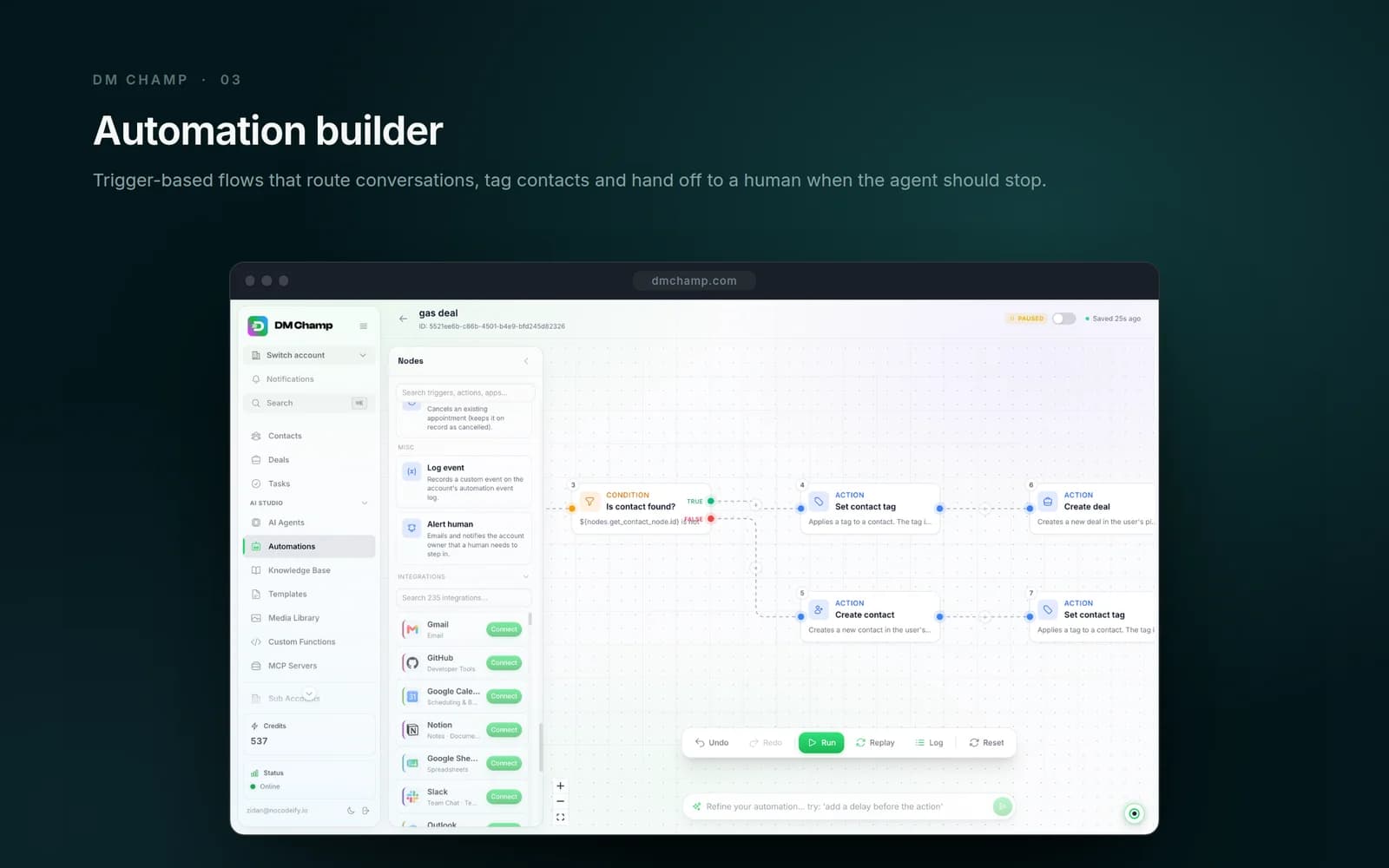Open the automation Log button
Image resolution: width=1389 pixels, height=868 pixels.
pyautogui.click(x=929, y=743)
